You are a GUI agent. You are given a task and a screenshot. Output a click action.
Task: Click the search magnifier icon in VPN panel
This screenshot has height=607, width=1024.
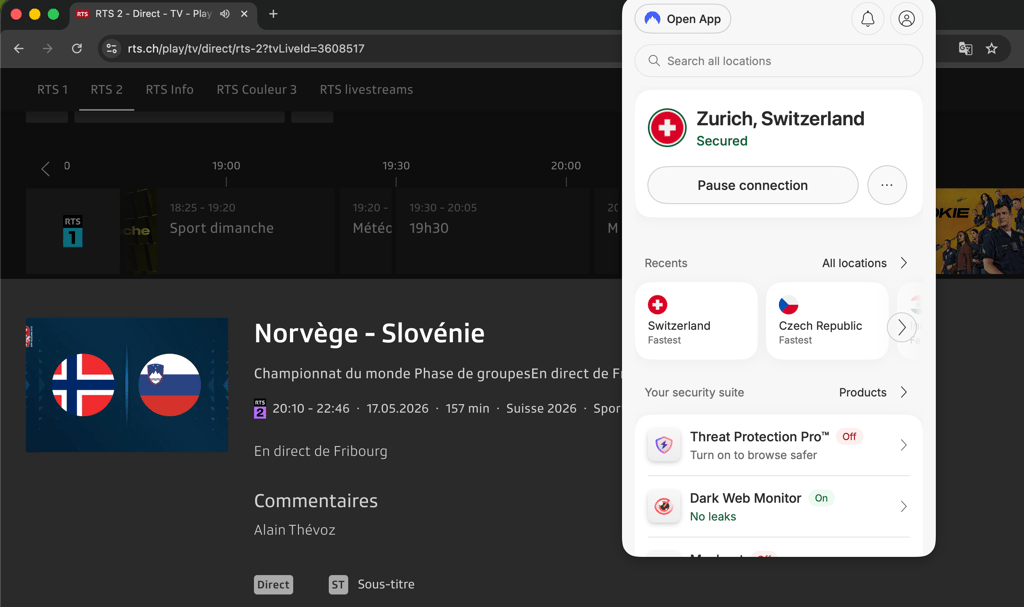pos(654,61)
